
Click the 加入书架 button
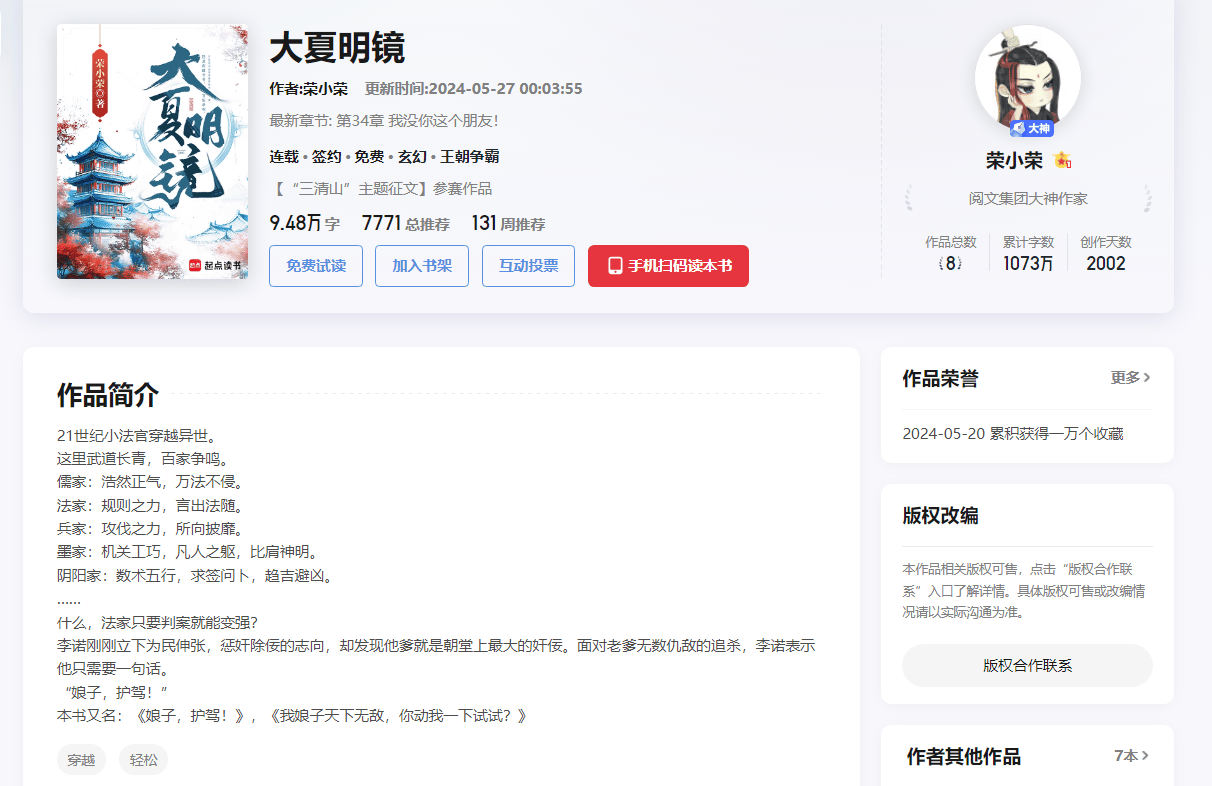tap(422, 266)
